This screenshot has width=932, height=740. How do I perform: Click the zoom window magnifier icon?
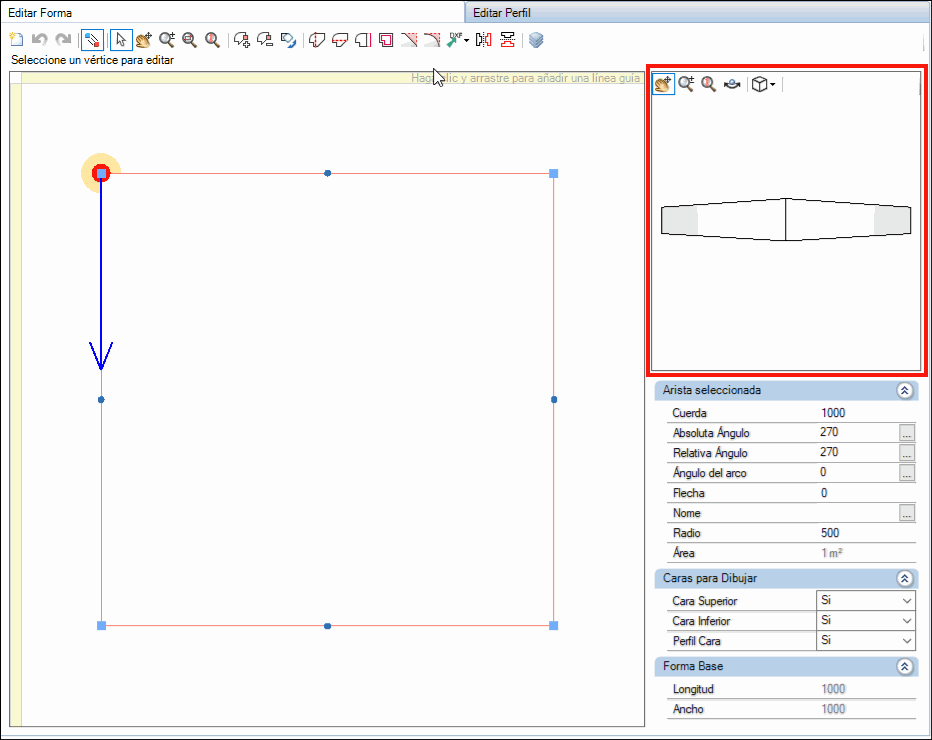pos(190,40)
